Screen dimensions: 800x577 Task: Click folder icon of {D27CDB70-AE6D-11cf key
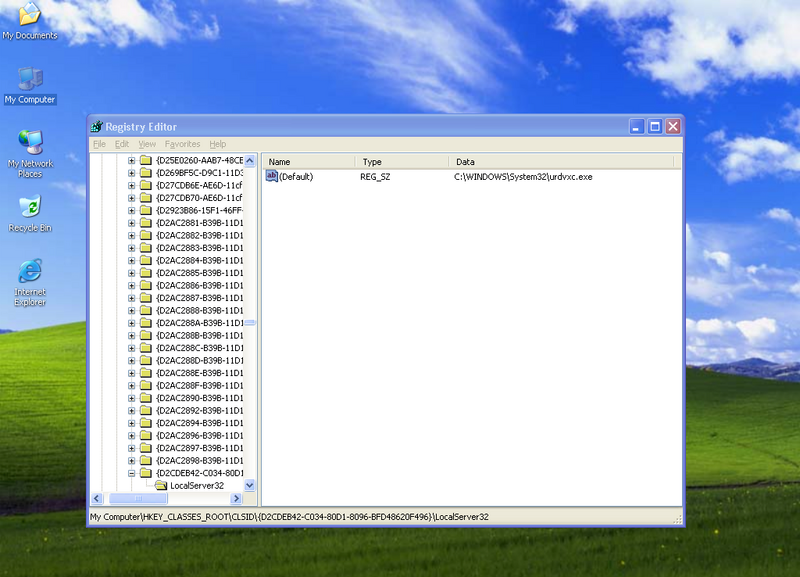pos(146,197)
